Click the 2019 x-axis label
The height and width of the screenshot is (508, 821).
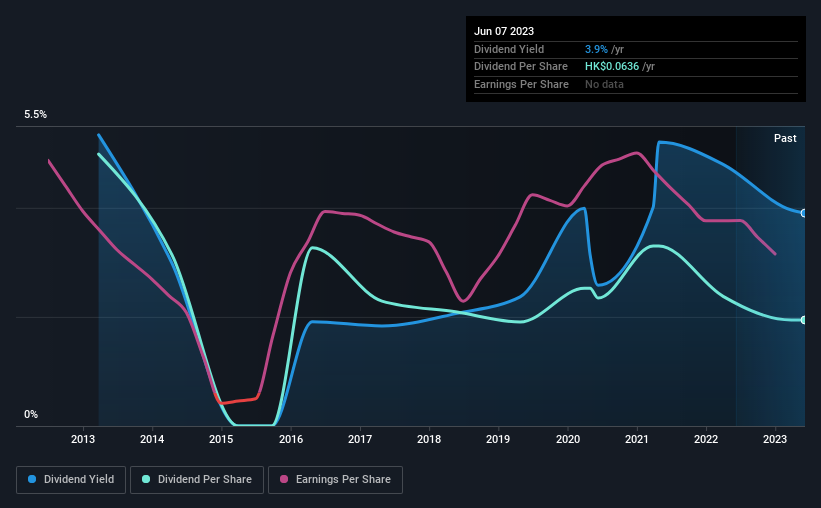498,439
